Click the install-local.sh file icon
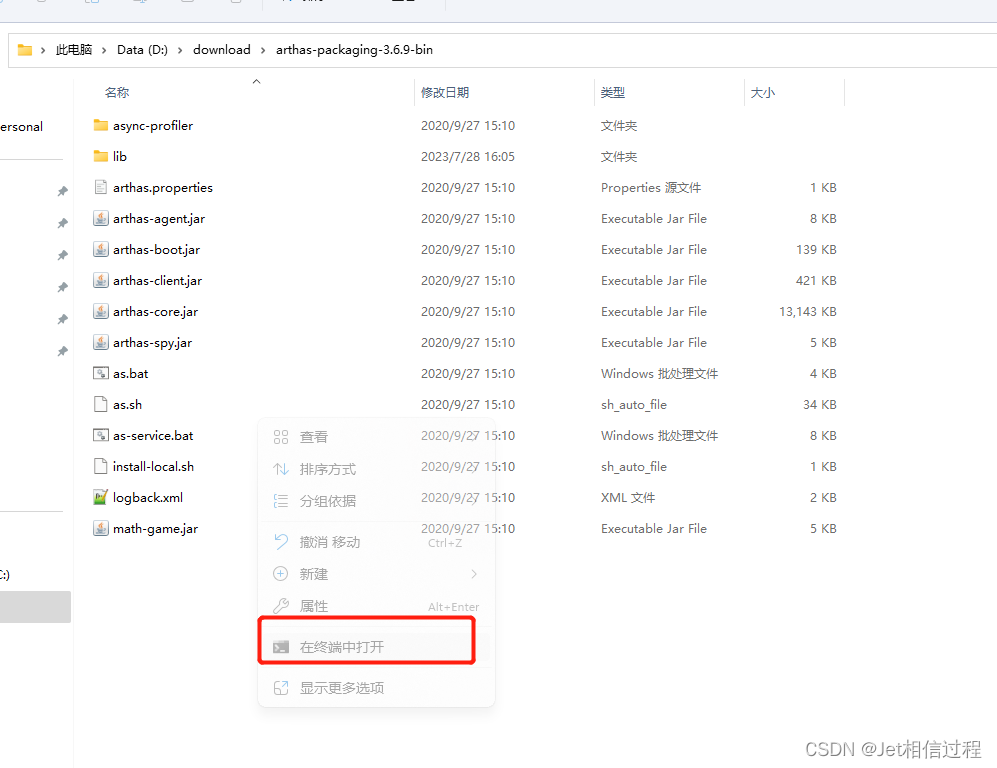 tap(100, 466)
